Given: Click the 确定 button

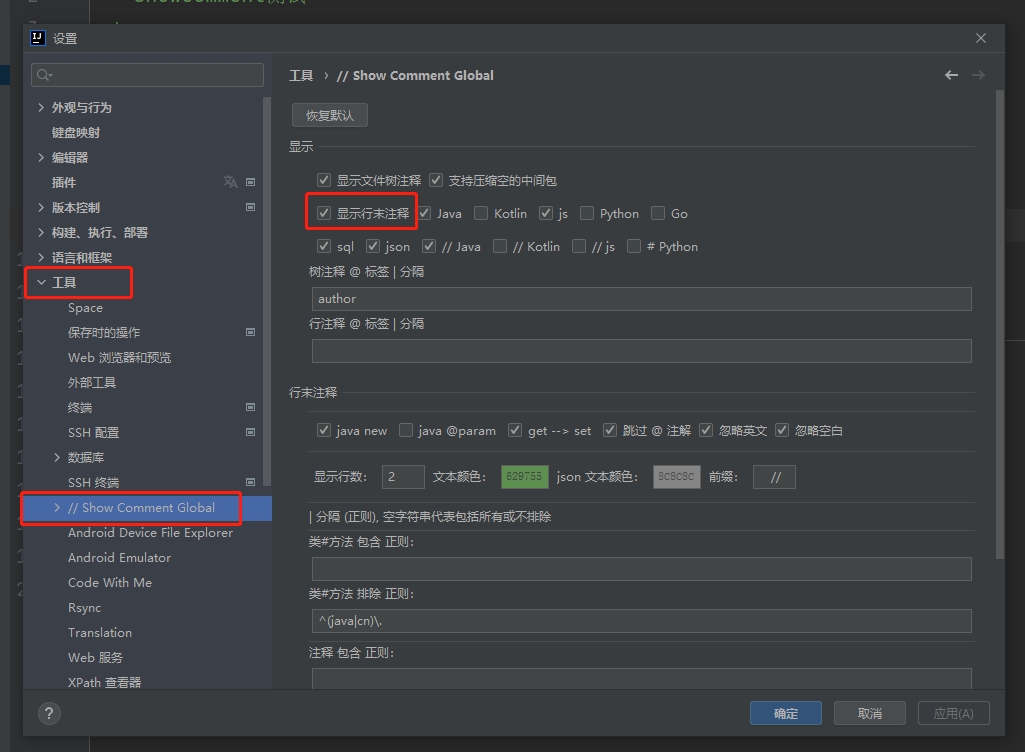Looking at the screenshot, I should (786, 713).
